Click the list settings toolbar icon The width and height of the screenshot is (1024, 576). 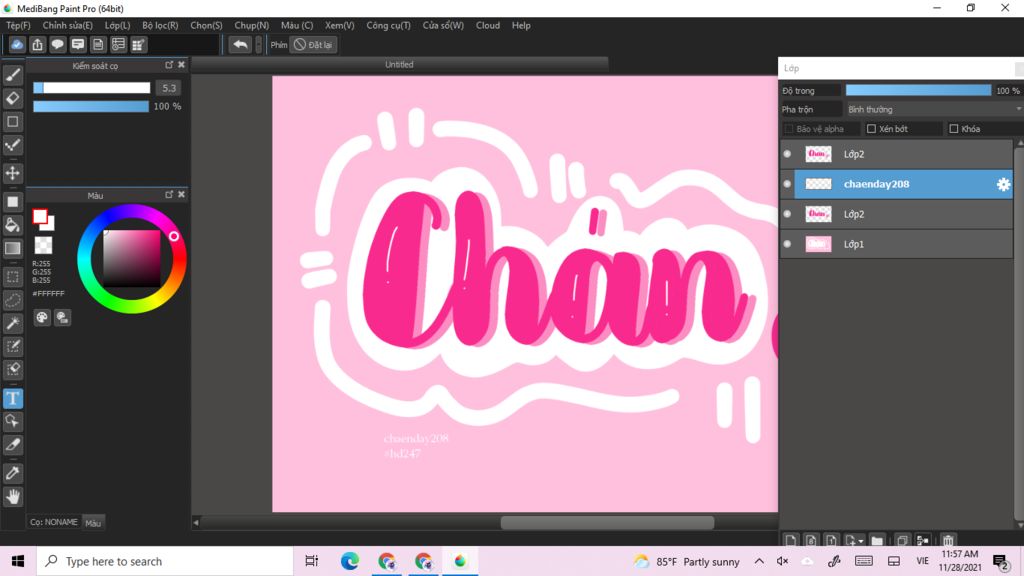pos(118,44)
